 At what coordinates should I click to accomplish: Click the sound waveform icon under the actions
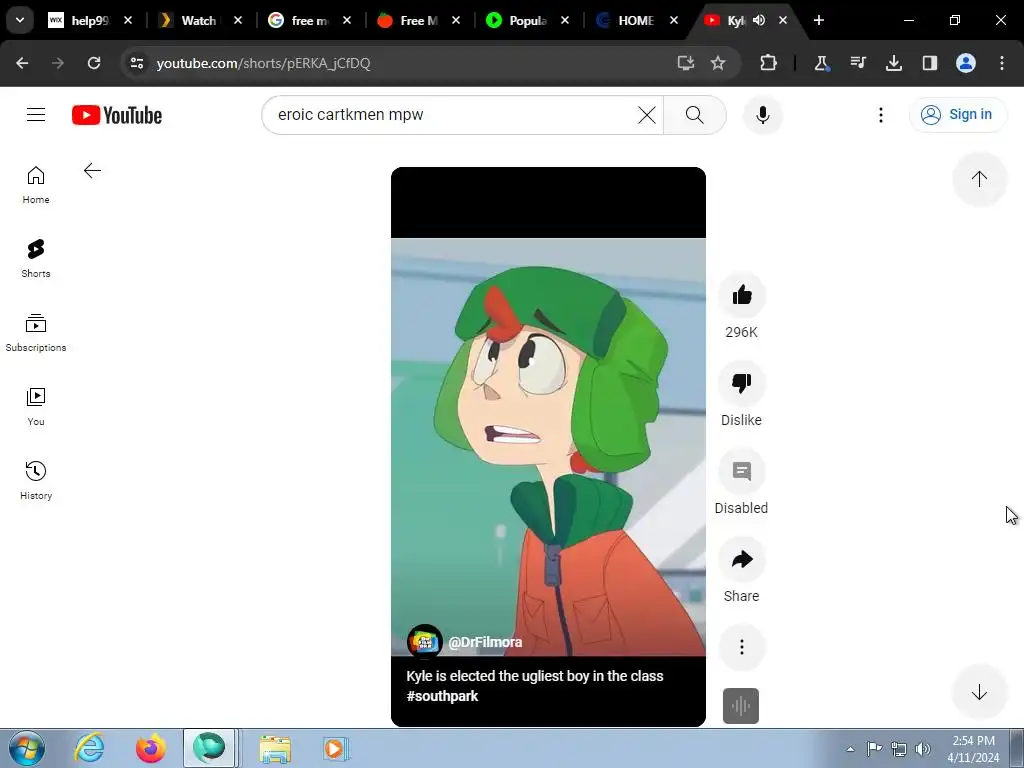[741, 706]
